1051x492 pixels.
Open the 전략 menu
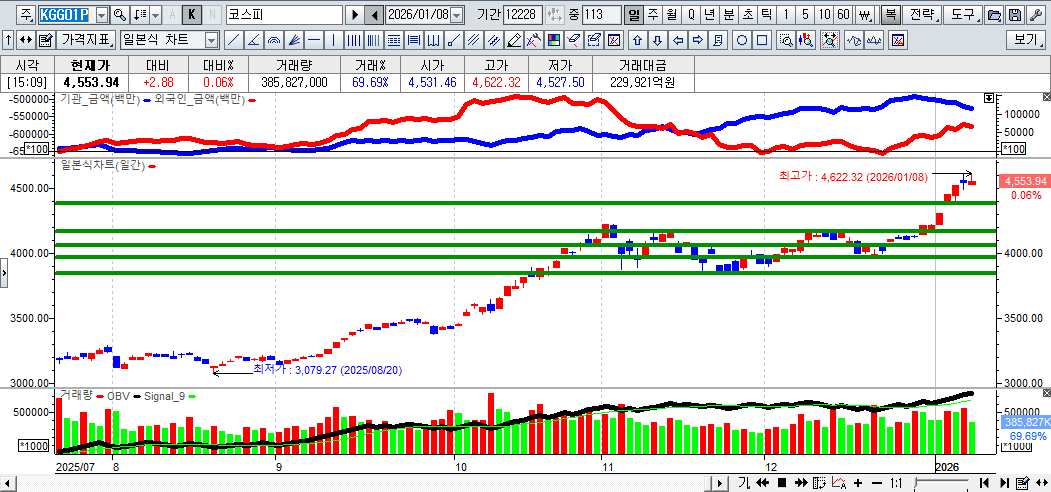pyautogui.click(x=923, y=15)
